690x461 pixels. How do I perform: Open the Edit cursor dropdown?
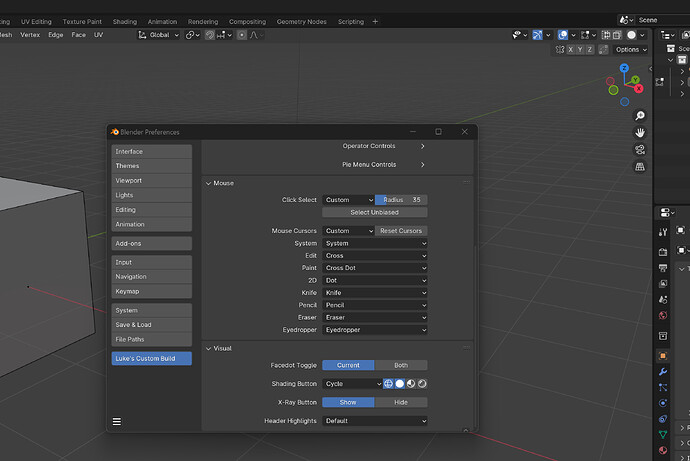[x=374, y=256]
